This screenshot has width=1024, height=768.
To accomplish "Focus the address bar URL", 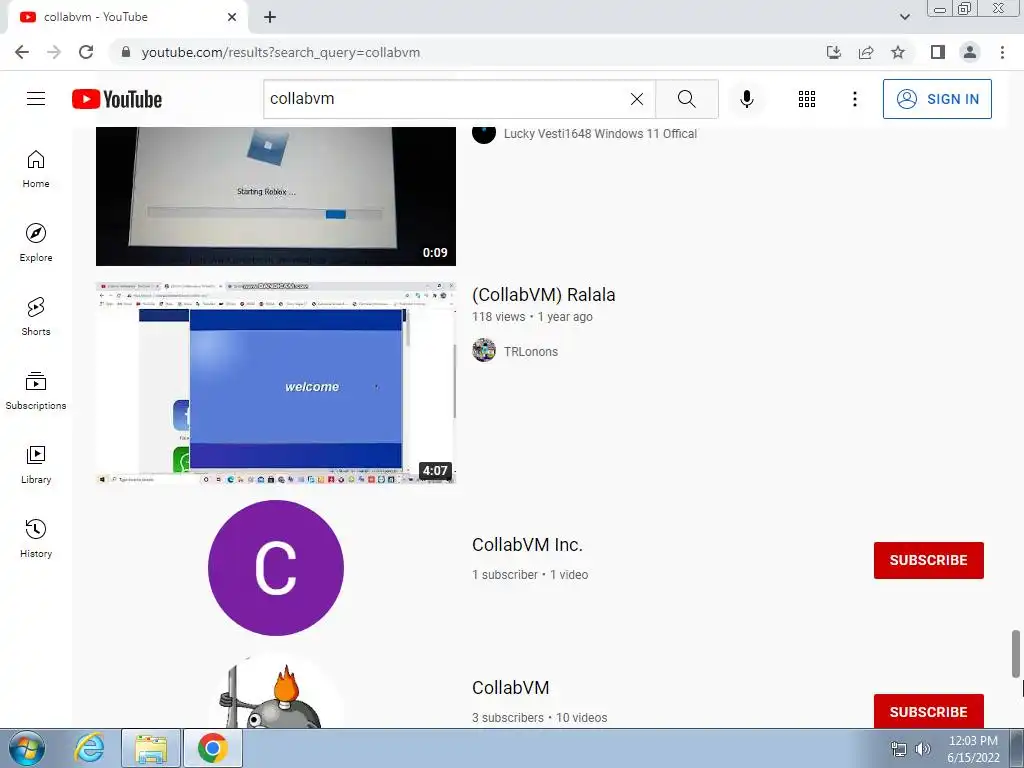I will (281, 52).
